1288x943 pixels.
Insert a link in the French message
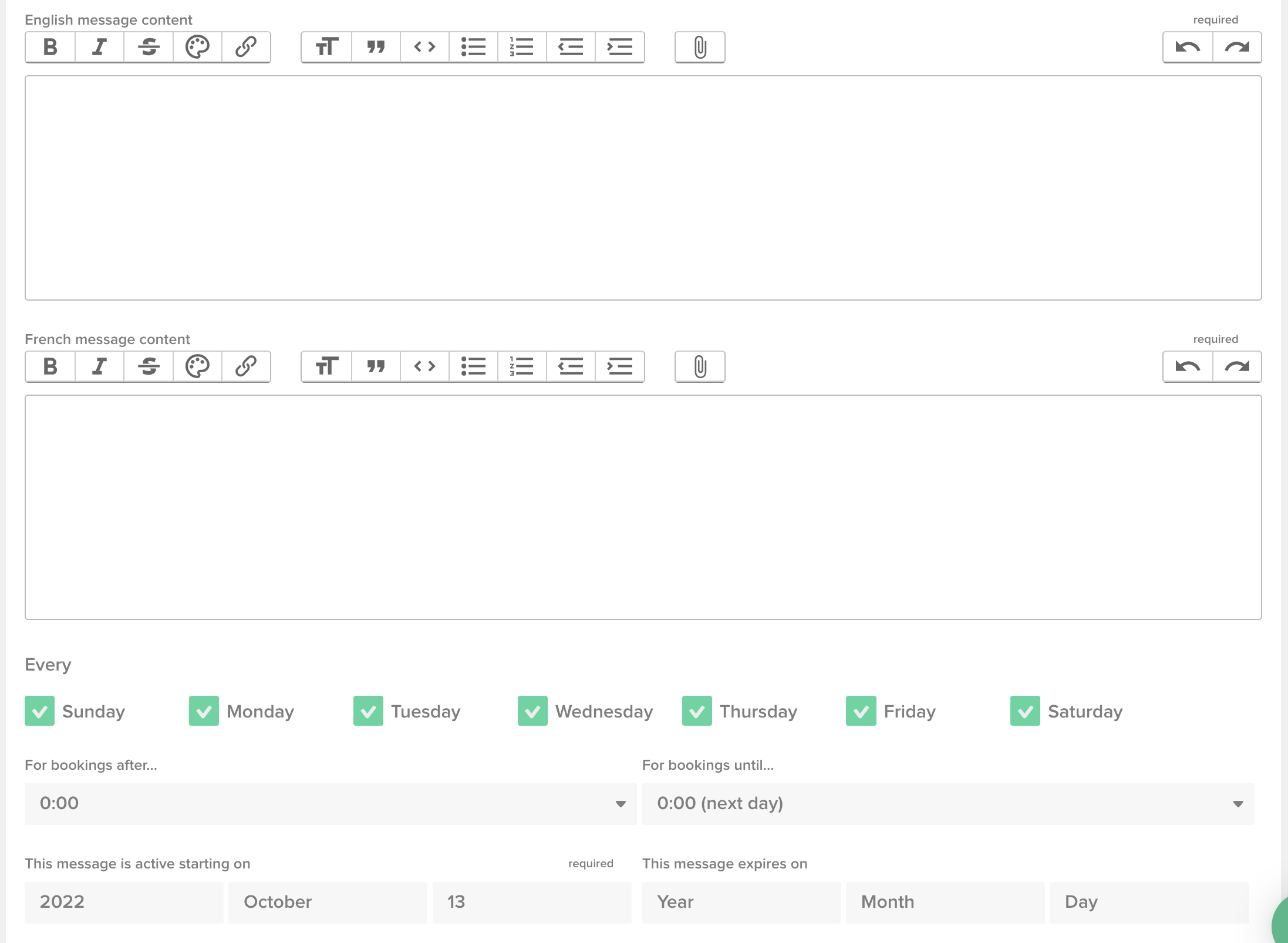[x=246, y=366]
